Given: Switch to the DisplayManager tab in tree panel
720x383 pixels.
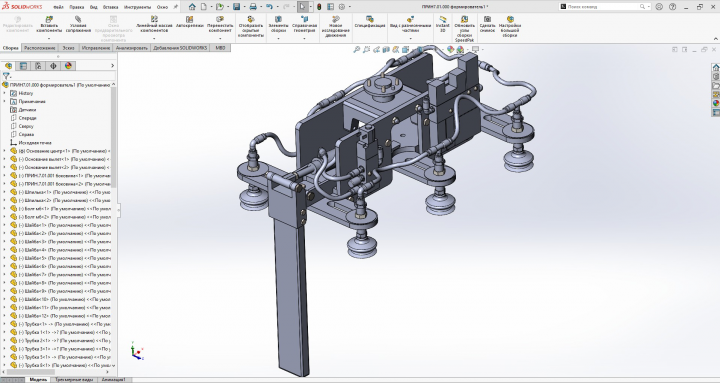Looking at the screenshot, I should (68, 66).
